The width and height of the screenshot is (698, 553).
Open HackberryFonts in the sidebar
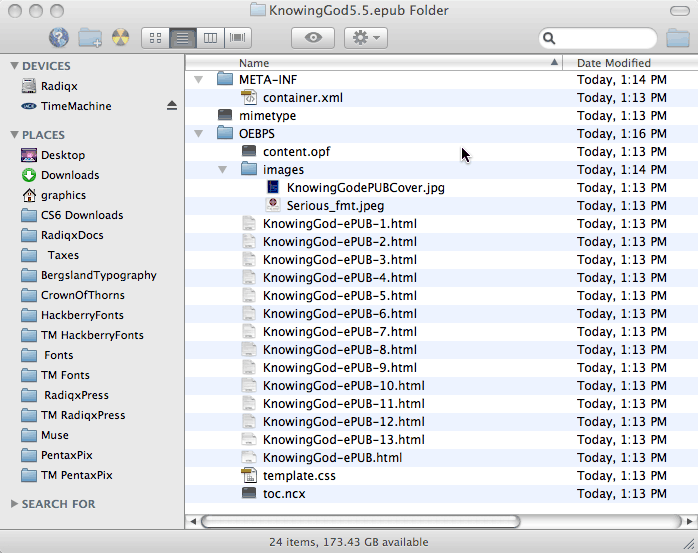72,315
